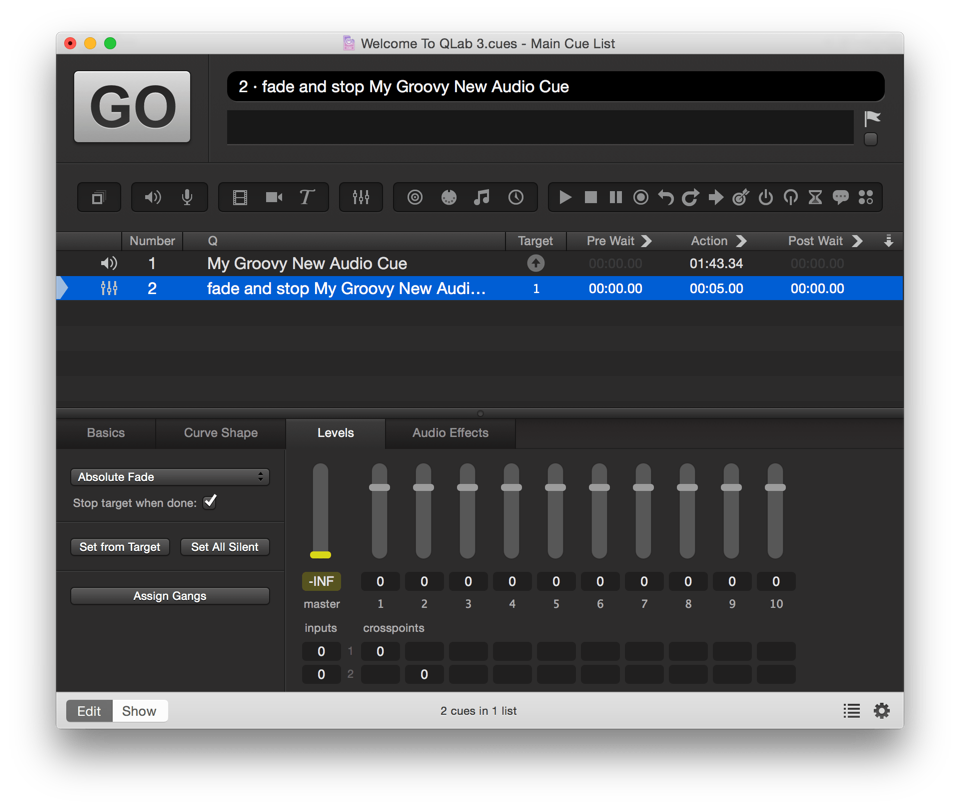The height and width of the screenshot is (809, 960).
Task: Tick the checkbox below the flag icon
Action: [x=871, y=140]
